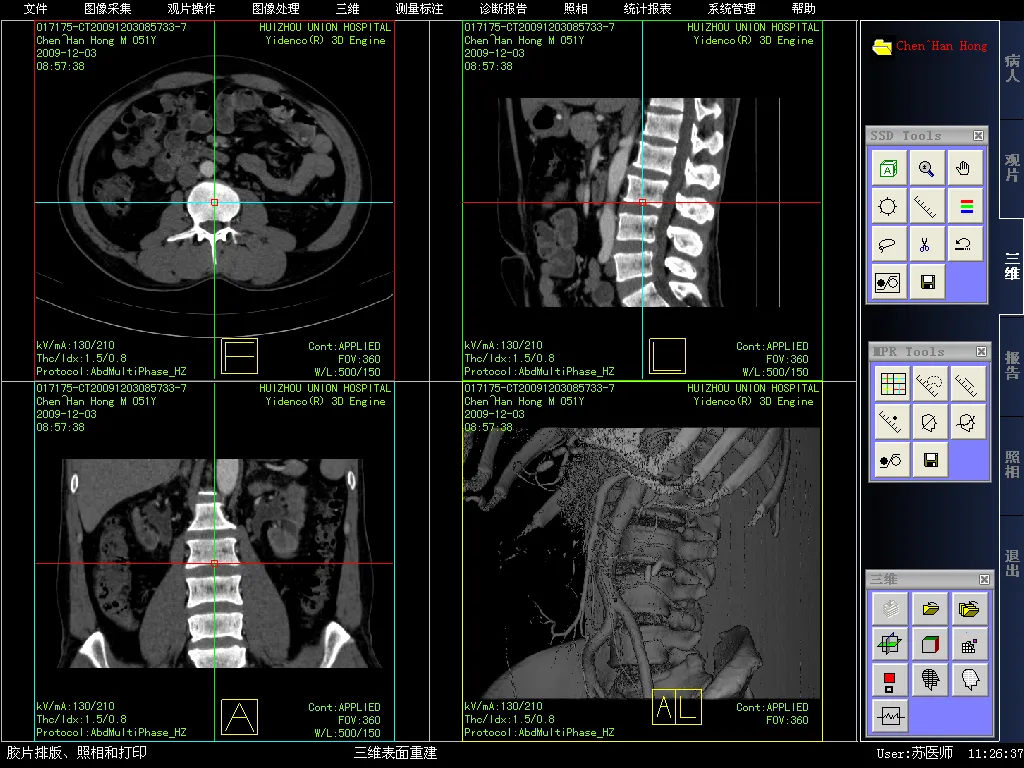Viewport: 1024px width, 768px height.
Task: Switch to the 照相 side tab
Action: point(1012,465)
